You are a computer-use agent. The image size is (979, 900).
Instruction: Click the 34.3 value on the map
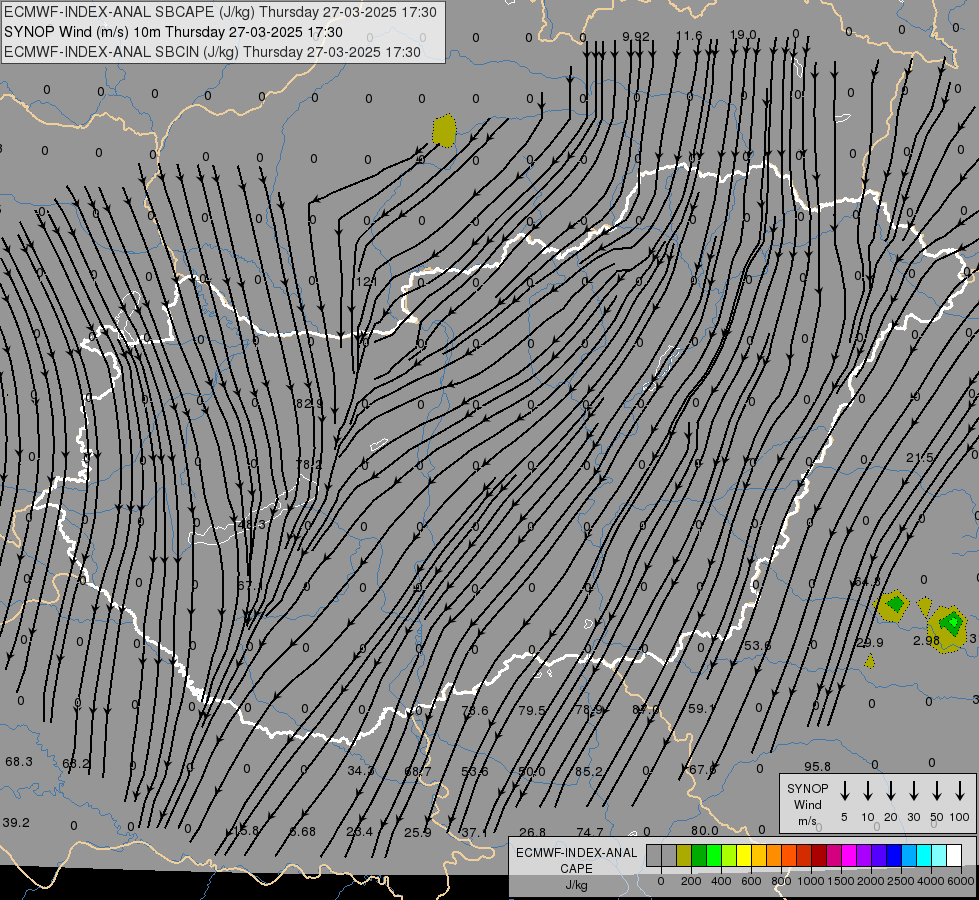pos(360,771)
